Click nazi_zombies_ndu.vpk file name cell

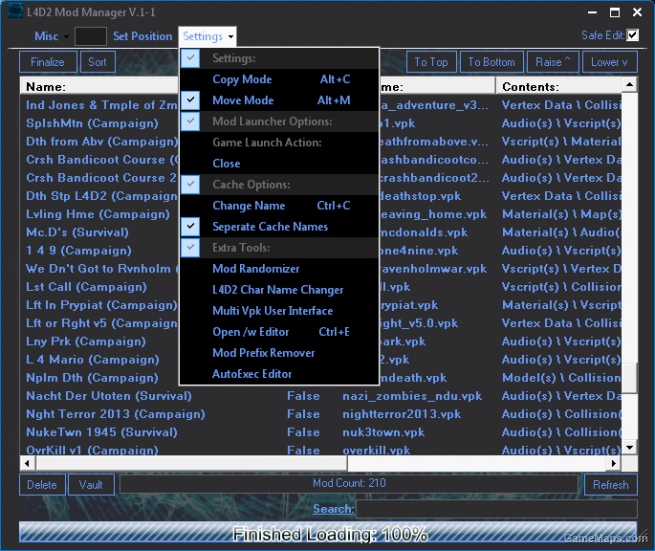(412, 396)
